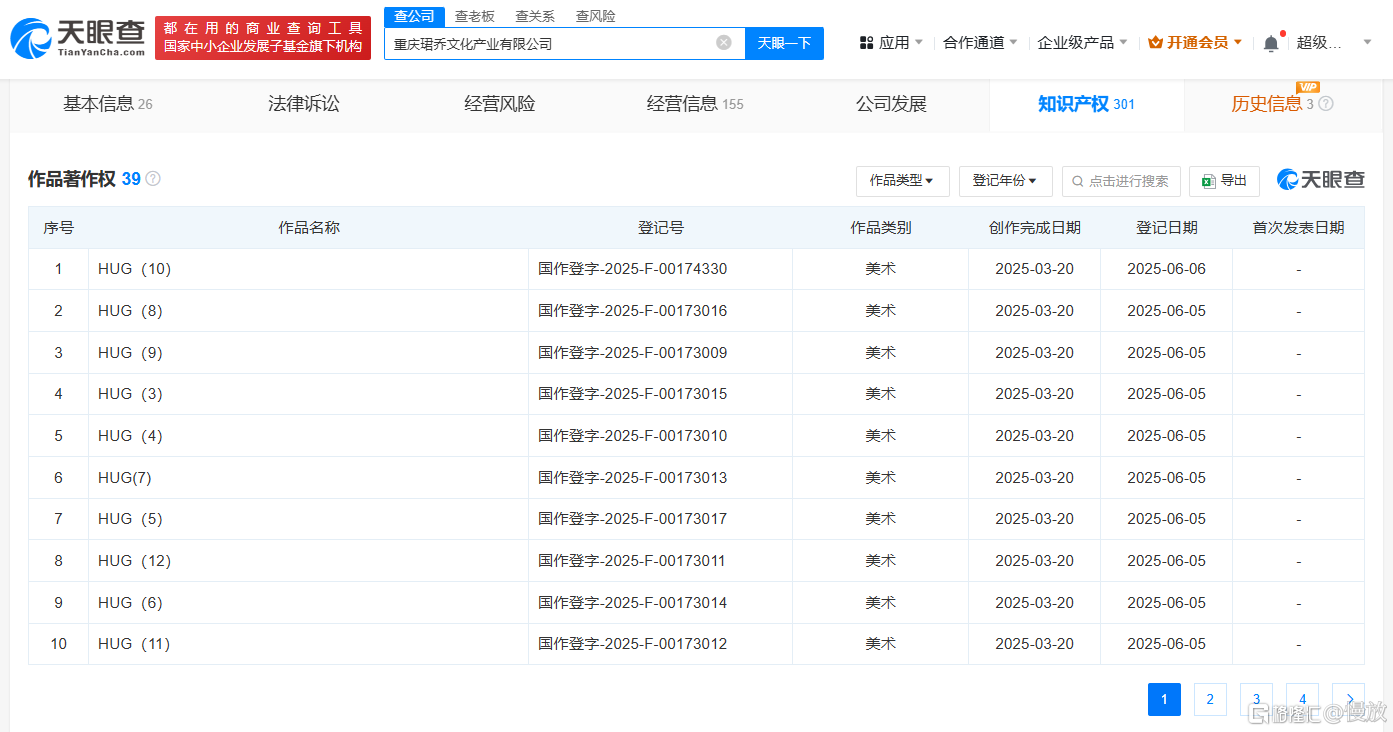Screen dimensions: 1393x732
Task: Click work name HUG（12）
Action: (135, 561)
